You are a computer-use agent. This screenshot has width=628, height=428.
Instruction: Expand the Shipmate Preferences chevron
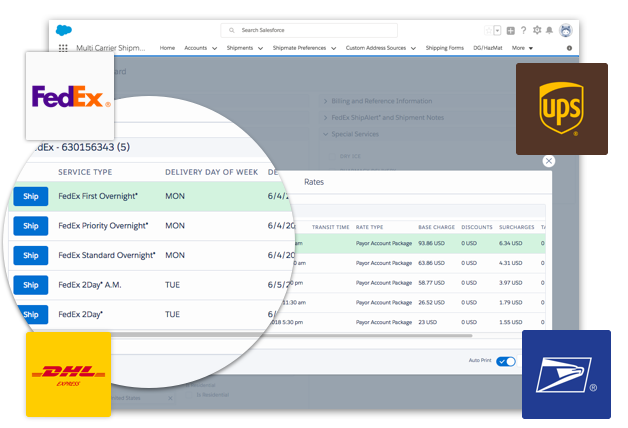(334, 48)
